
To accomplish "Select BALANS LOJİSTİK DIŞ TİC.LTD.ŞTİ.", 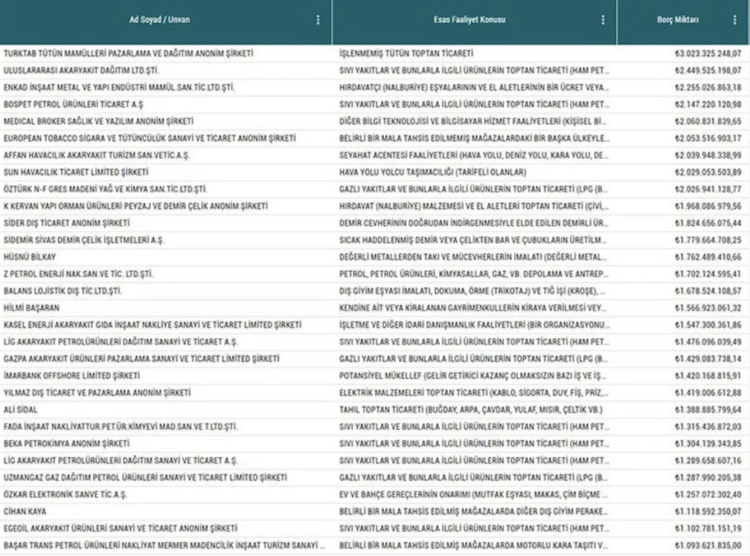I will [63, 291].
